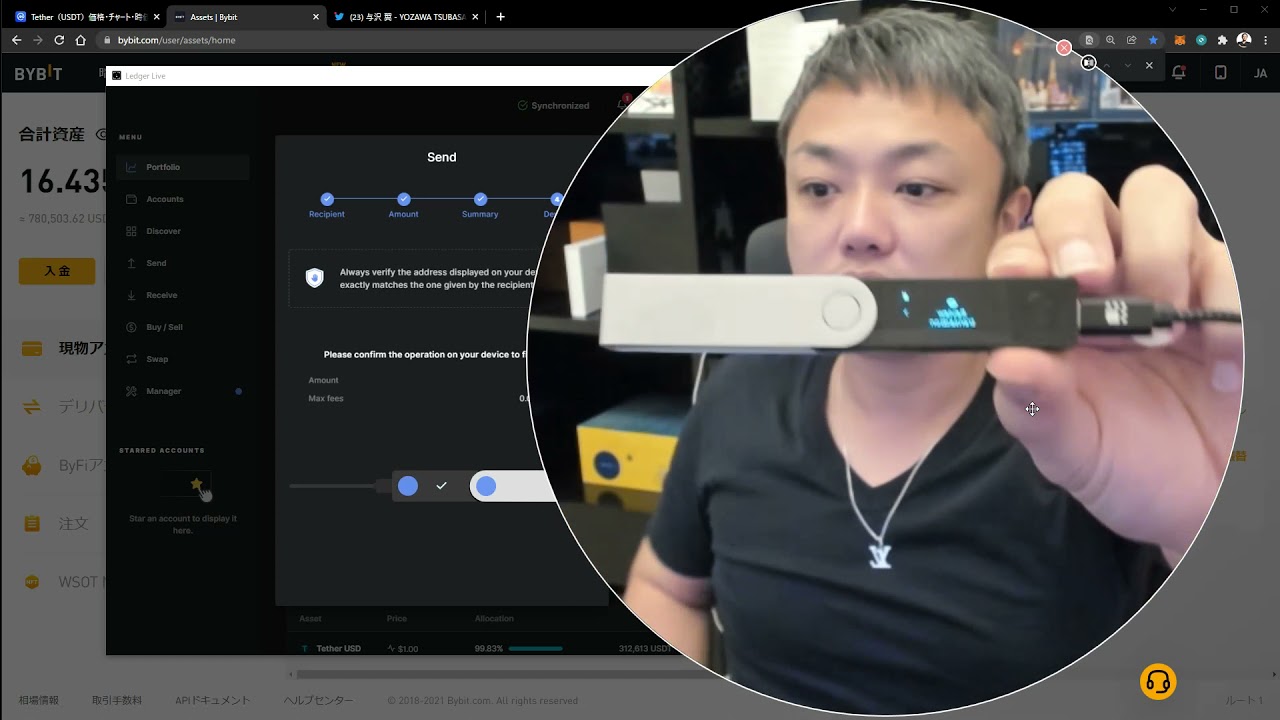Click the Bybit mobile app phone icon
The height and width of the screenshot is (720, 1280).
(x=1220, y=73)
